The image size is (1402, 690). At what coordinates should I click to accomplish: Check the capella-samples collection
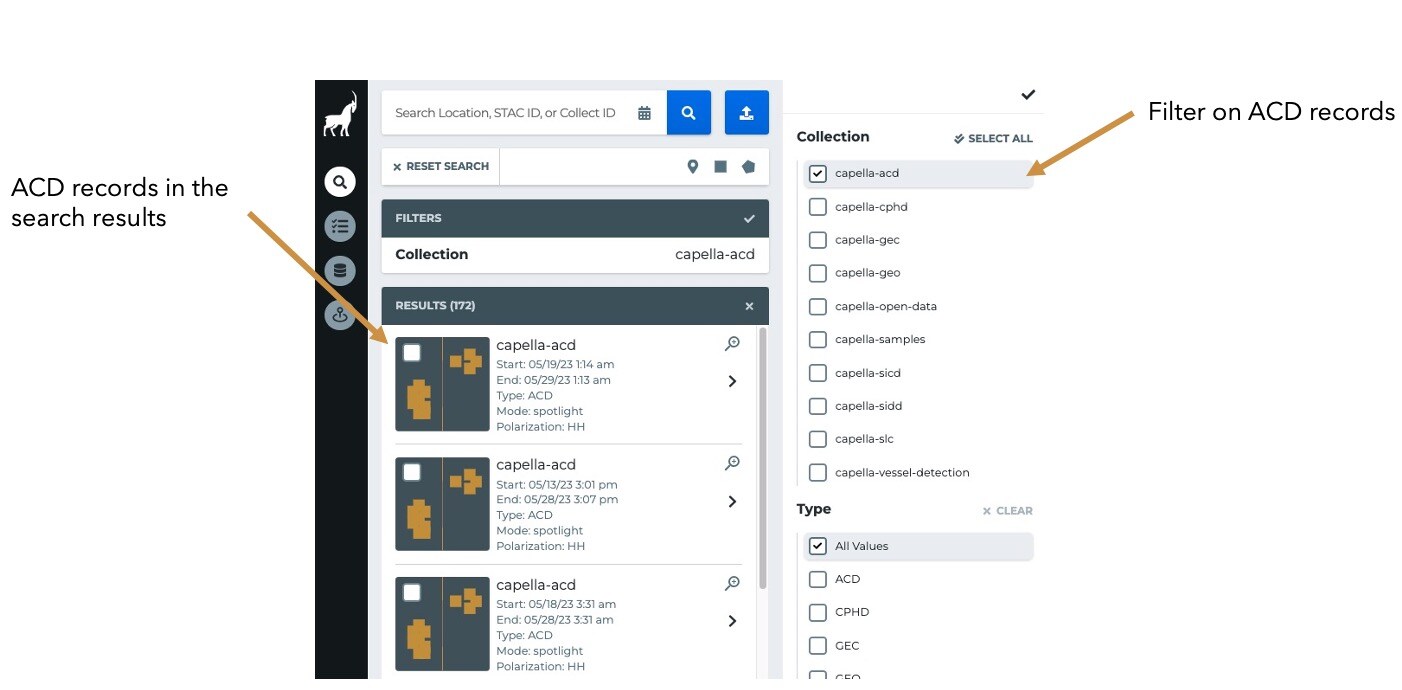[x=818, y=339]
